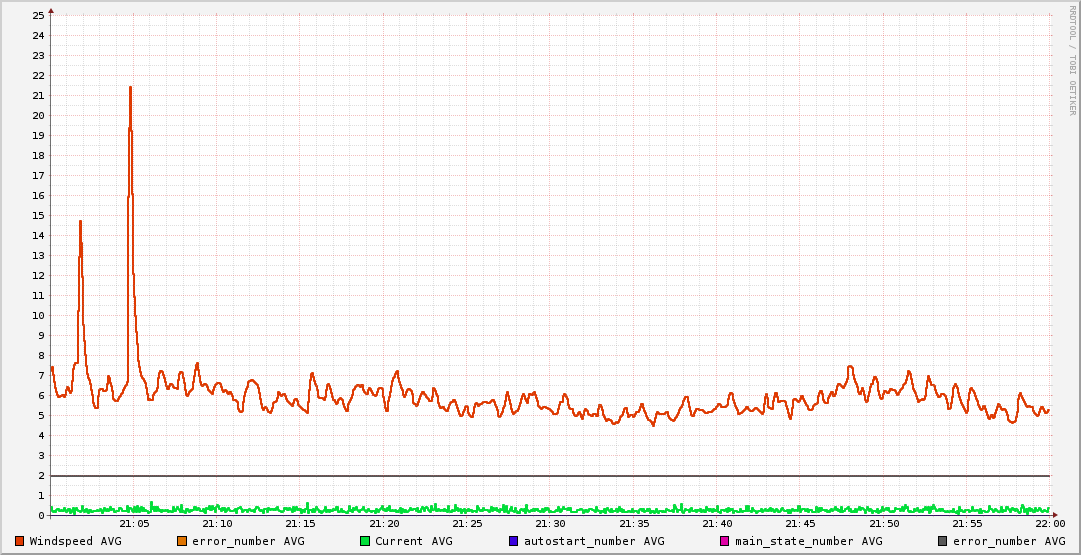Click the RRDTOOL / TOBI OETIKER watermark
Screen dimensions: 1081x555
coord(1072,60)
